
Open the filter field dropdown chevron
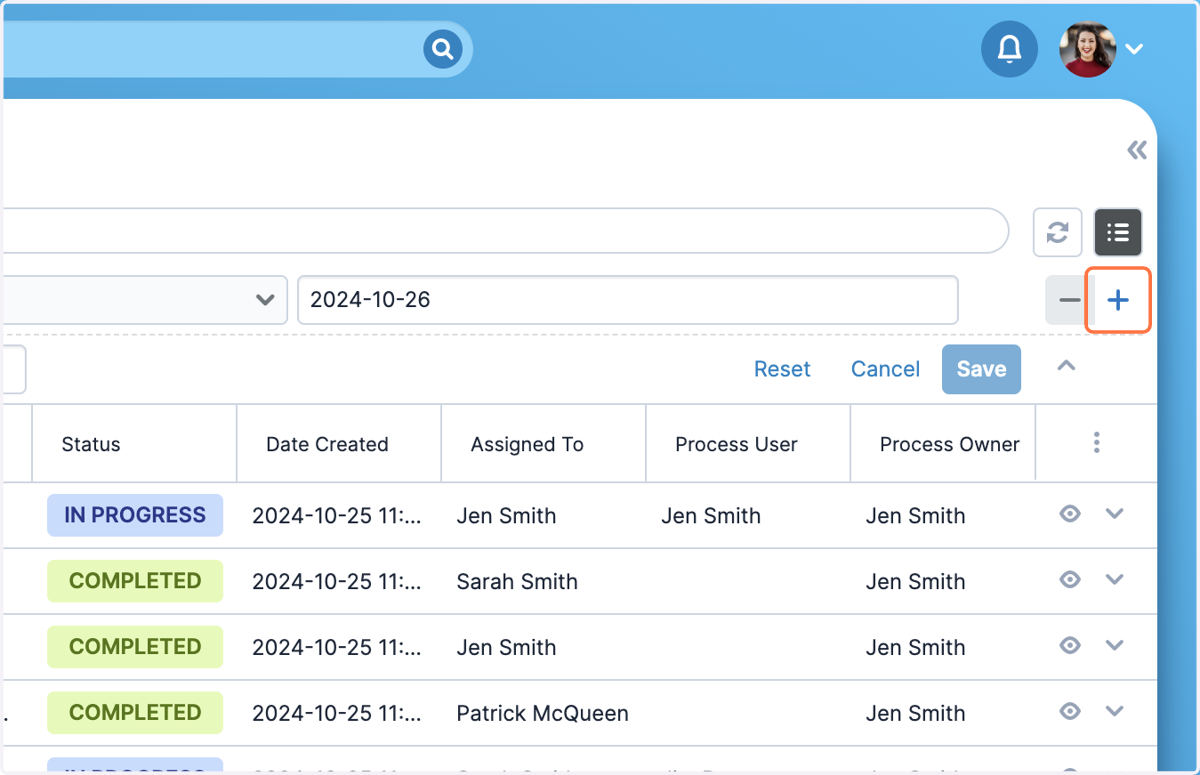[265, 300]
